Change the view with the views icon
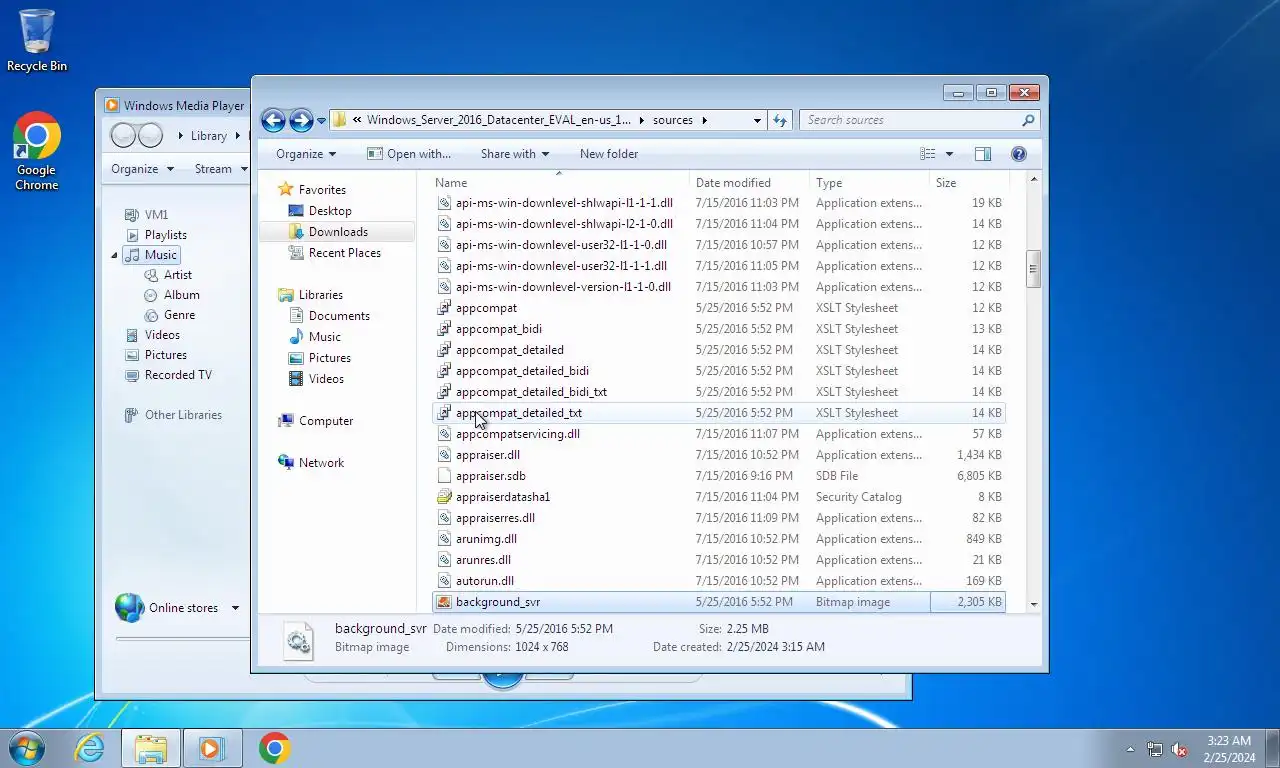Viewport: 1280px width, 768px height. (x=928, y=154)
